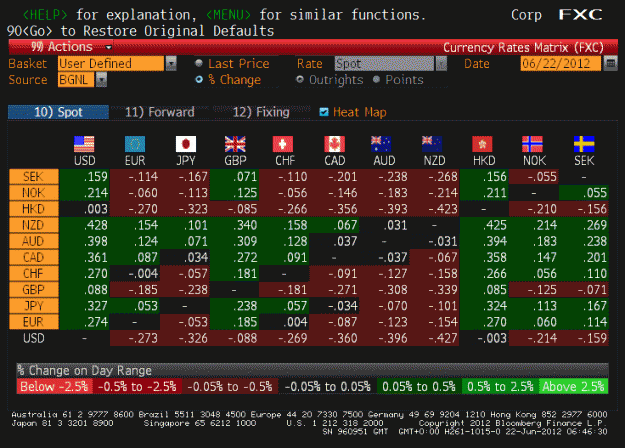This screenshot has width=625, height=448.
Task: Click the AUD Australia flag icon
Action: click(x=381, y=144)
